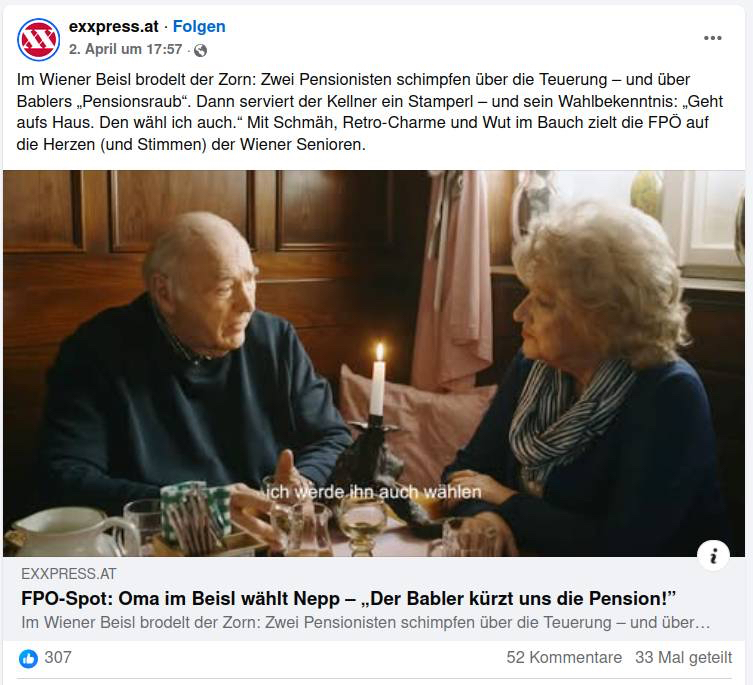Click the blue thumbs-up reaction icon
Screen dimensions: 753x685
click(28, 658)
